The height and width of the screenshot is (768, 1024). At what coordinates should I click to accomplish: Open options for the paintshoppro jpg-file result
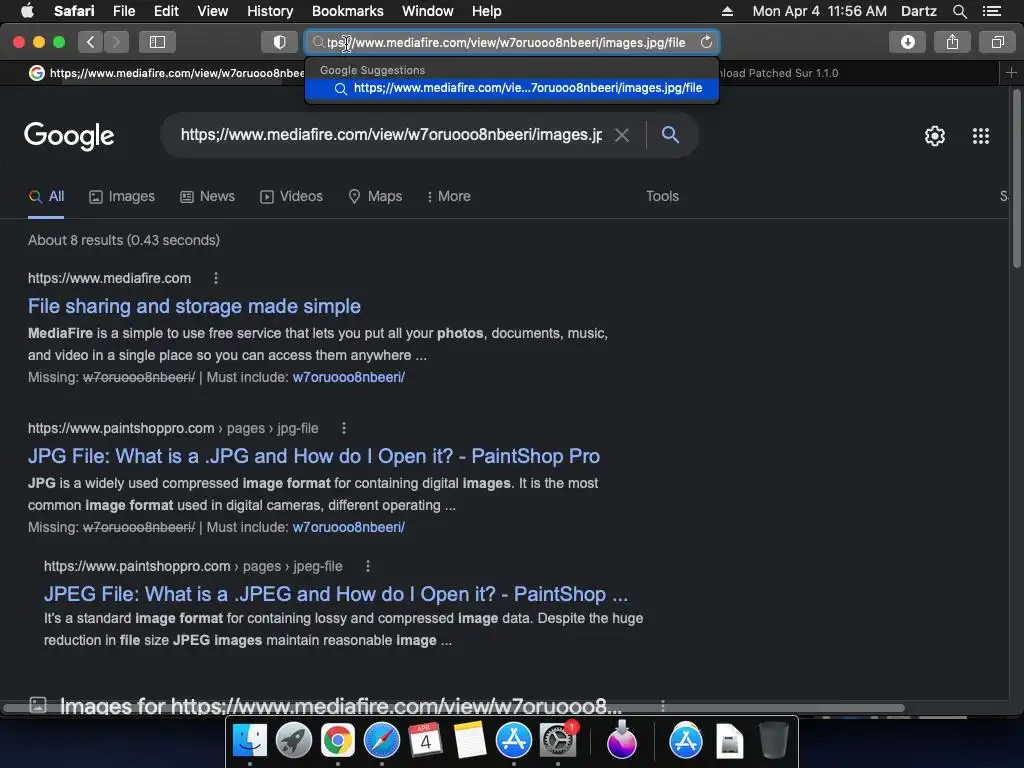(x=344, y=428)
